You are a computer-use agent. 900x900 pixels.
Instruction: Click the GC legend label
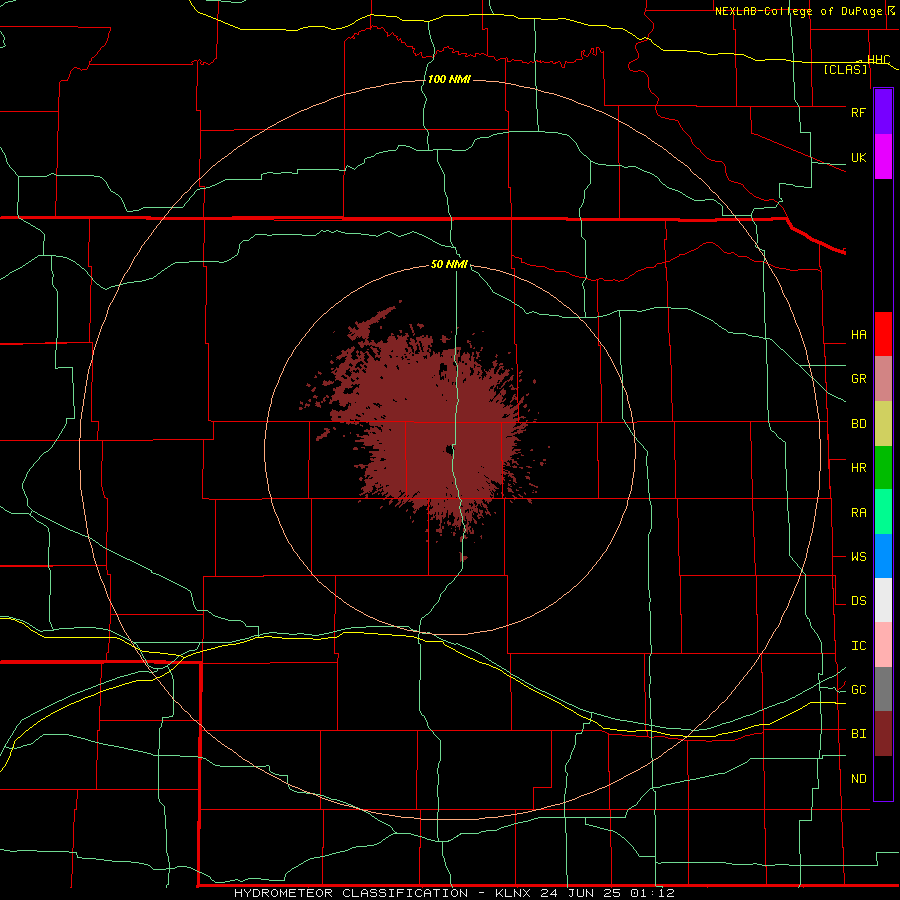point(858,690)
